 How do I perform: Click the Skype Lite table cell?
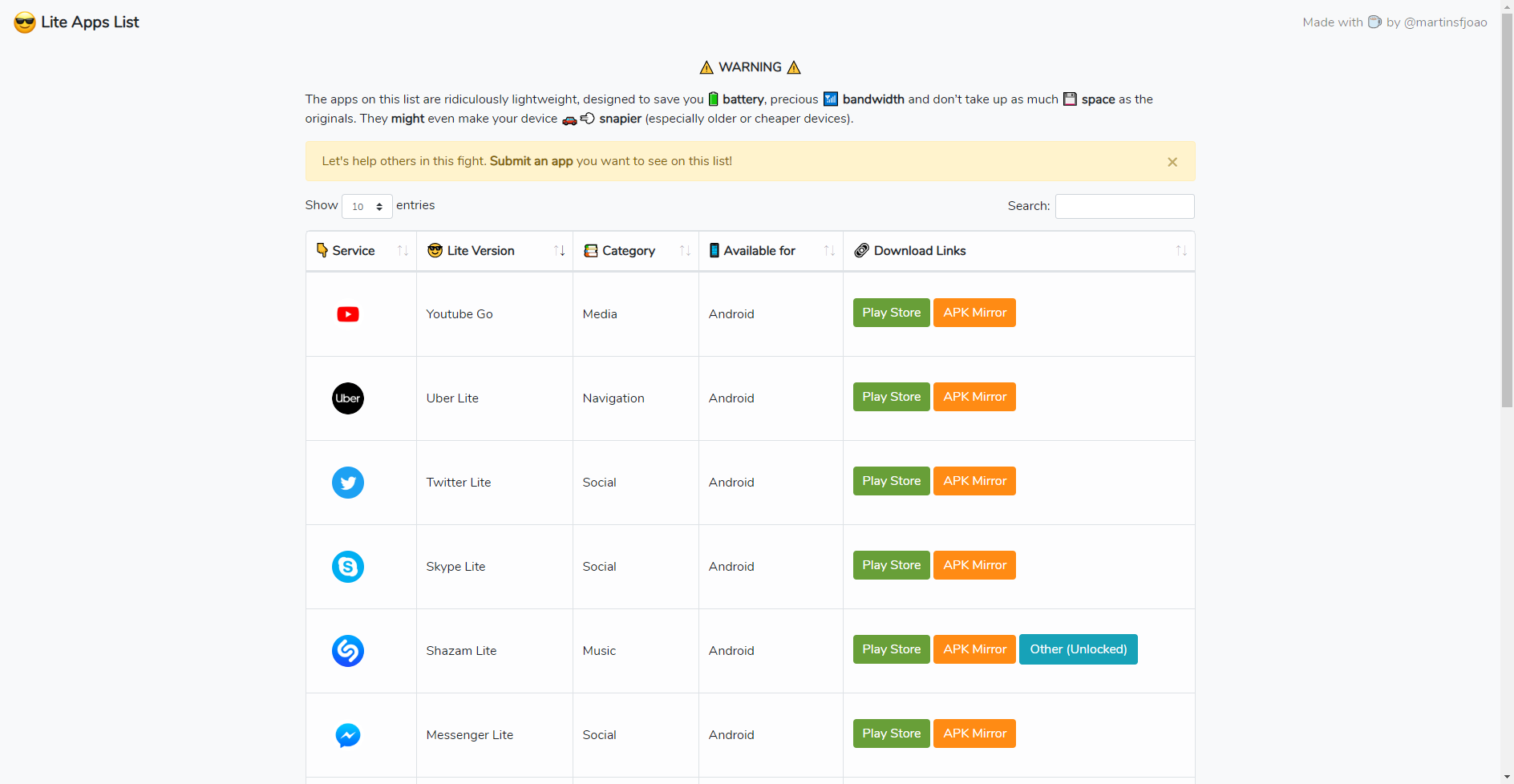(494, 567)
